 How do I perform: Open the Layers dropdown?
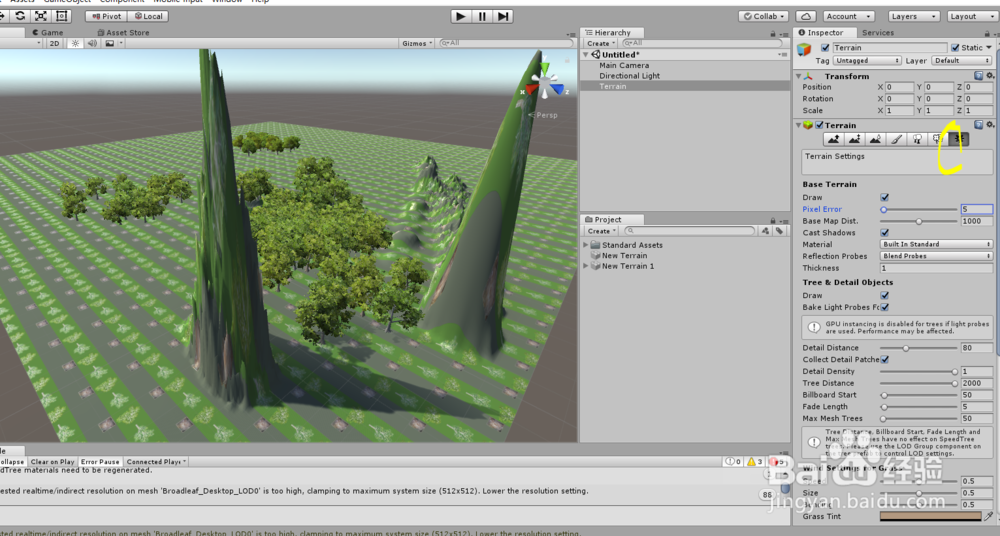(x=913, y=16)
